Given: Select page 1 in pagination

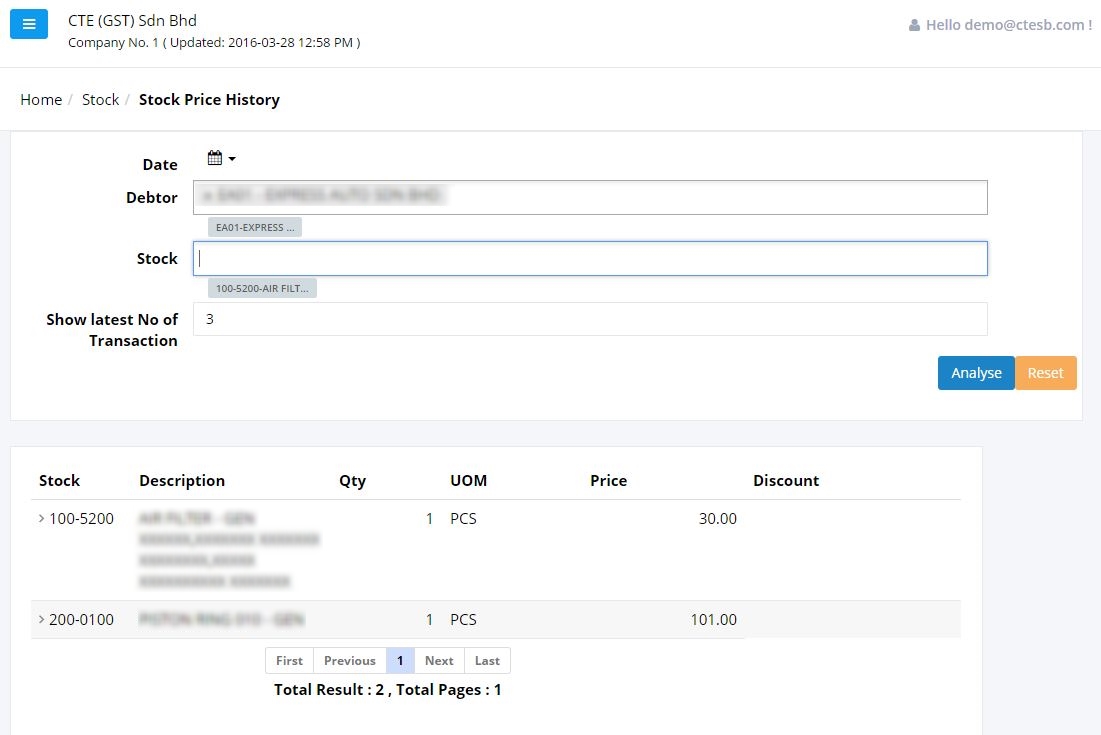Looking at the screenshot, I should pos(400,661).
